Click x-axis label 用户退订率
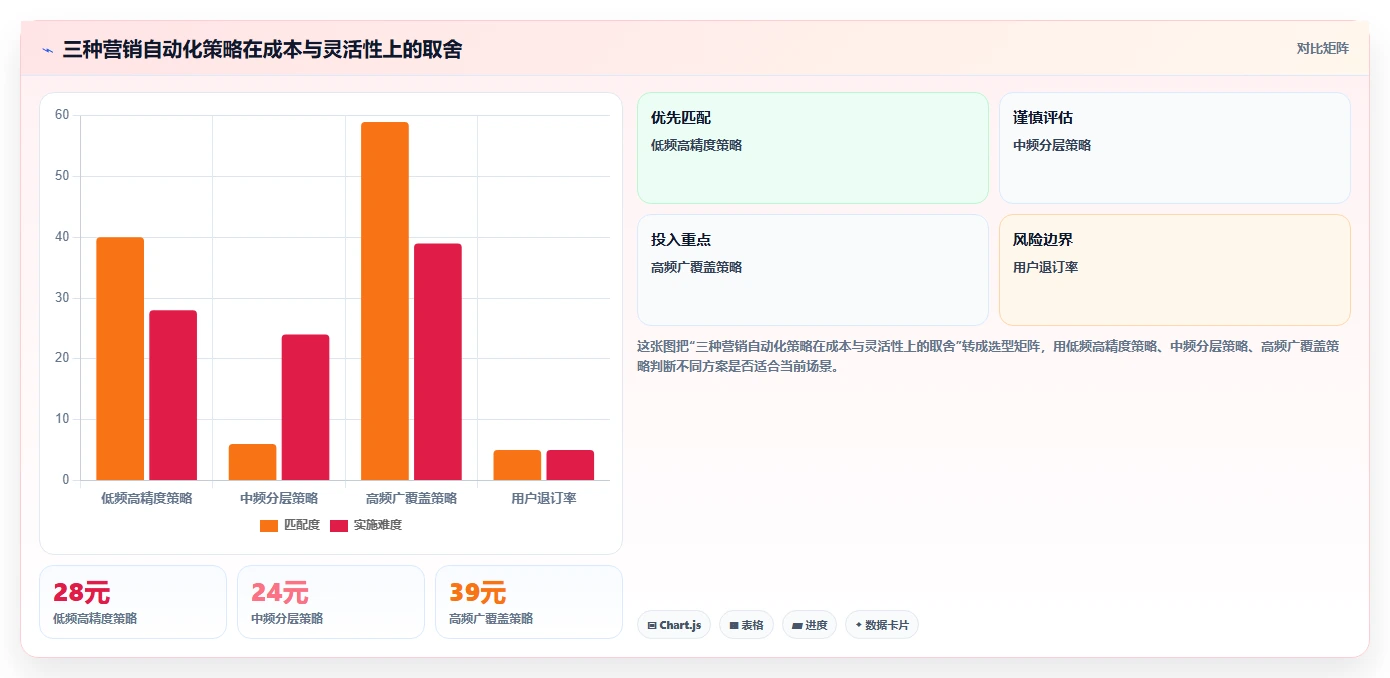 (x=544, y=498)
